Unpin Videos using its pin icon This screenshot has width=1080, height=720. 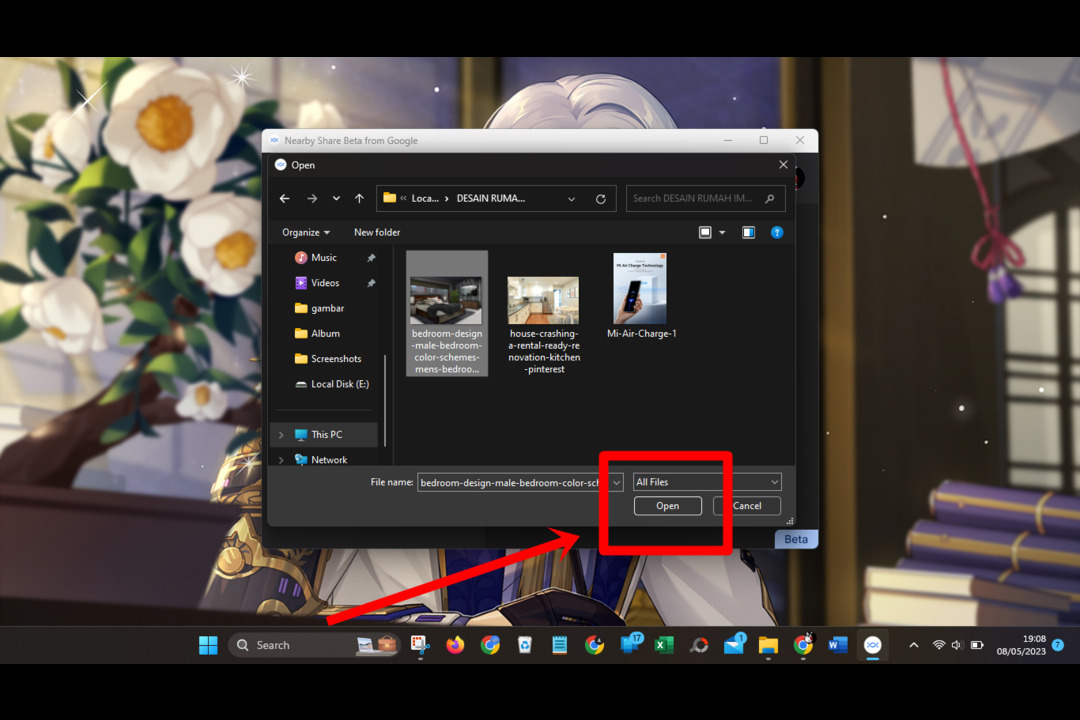[x=371, y=283]
